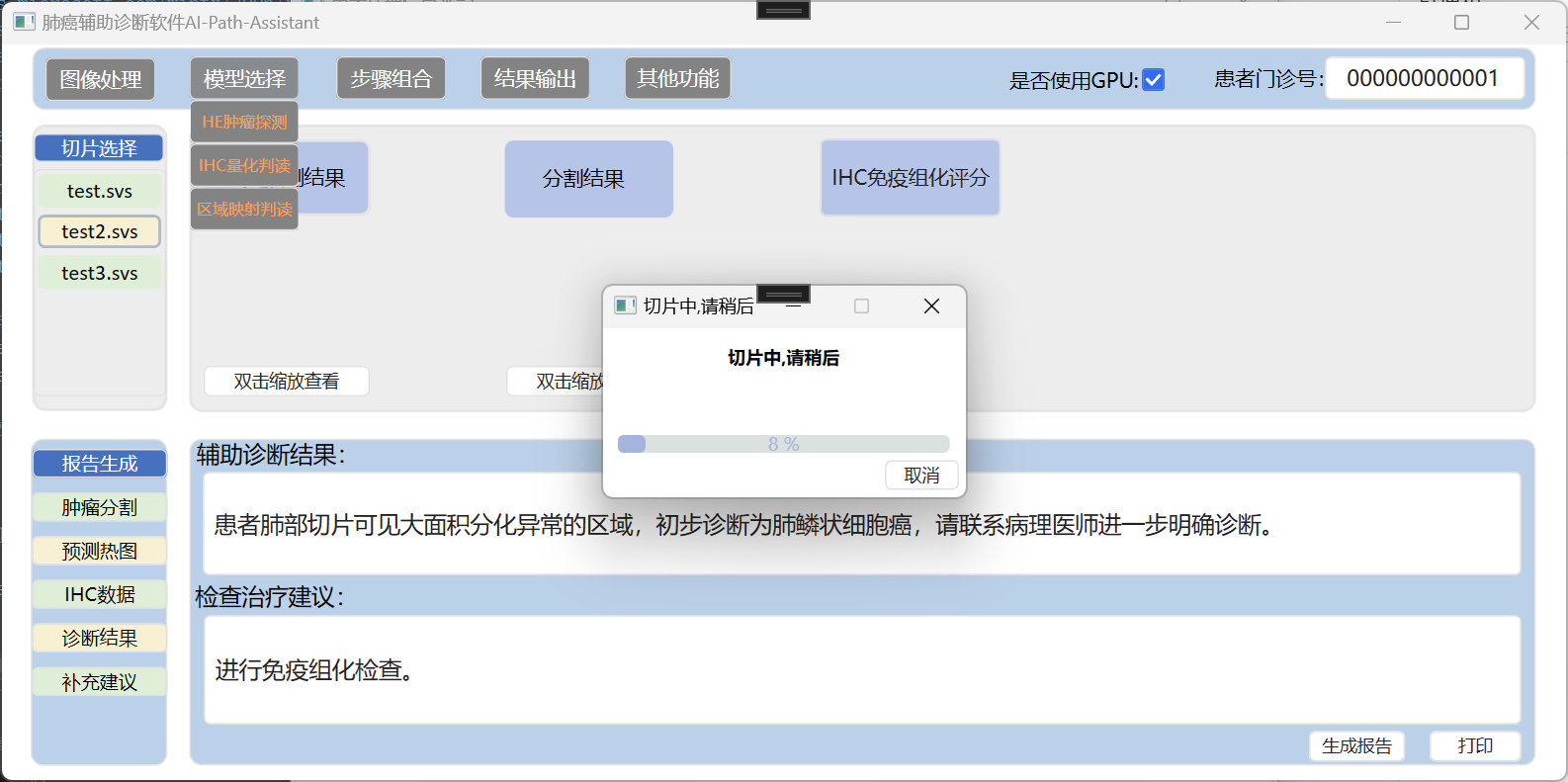Open the 步骤组合 menu
The width and height of the screenshot is (1568, 782).
tap(392, 79)
